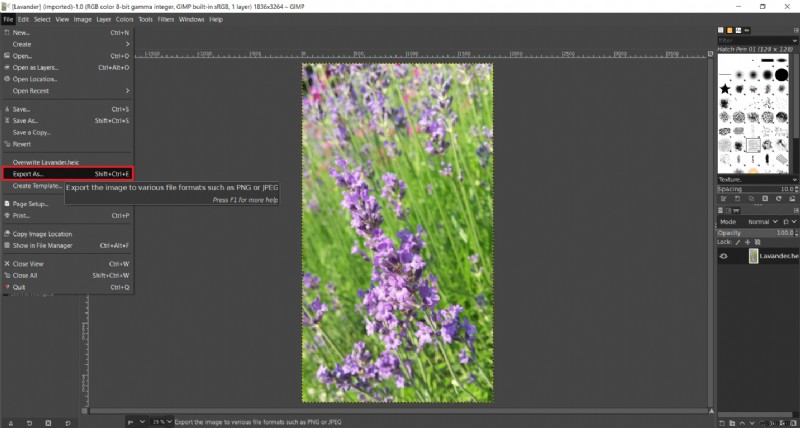Click Copy Image Location

tap(42, 234)
